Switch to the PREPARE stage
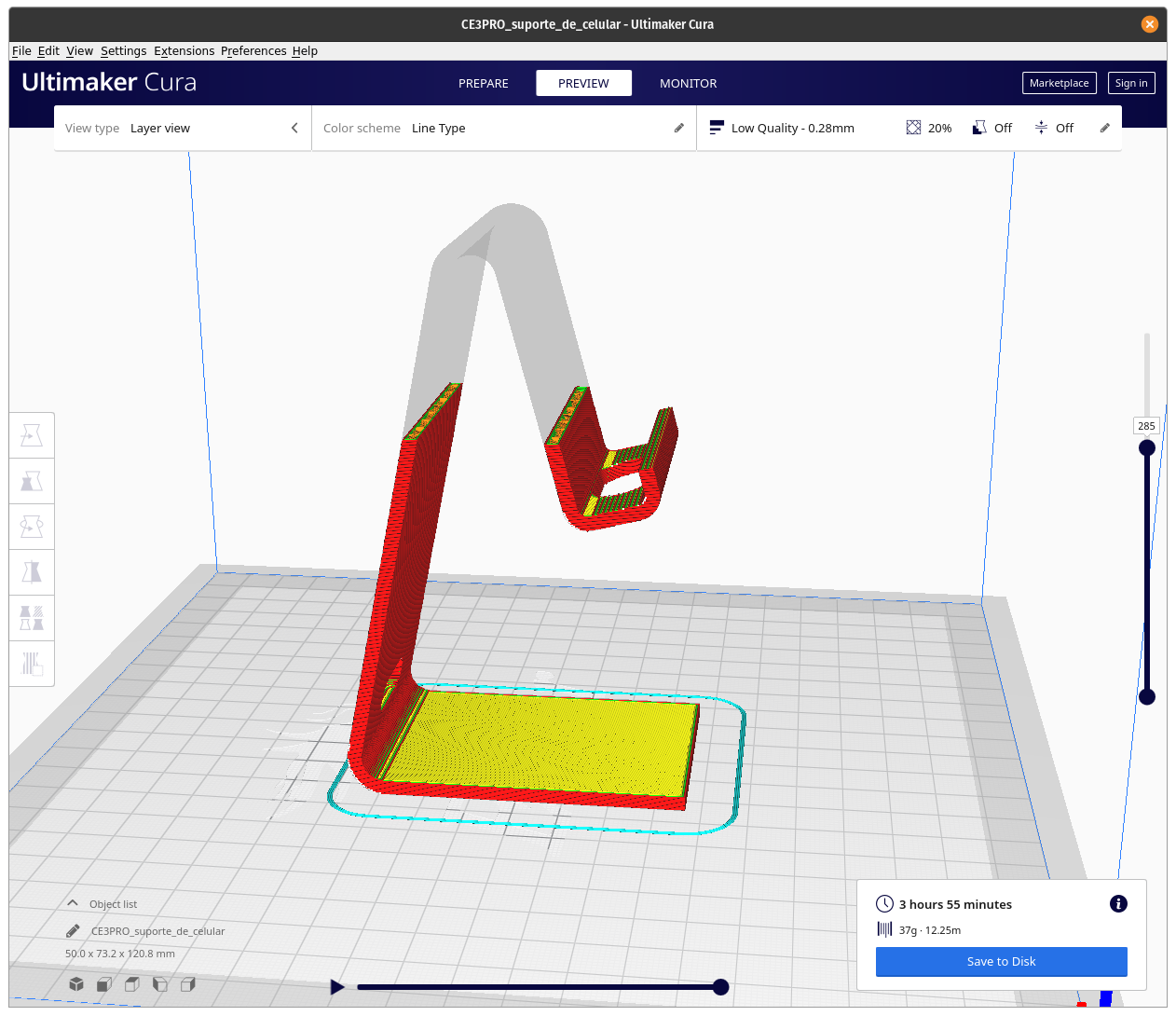Viewport: 1176px width, 1016px height. (484, 83)
